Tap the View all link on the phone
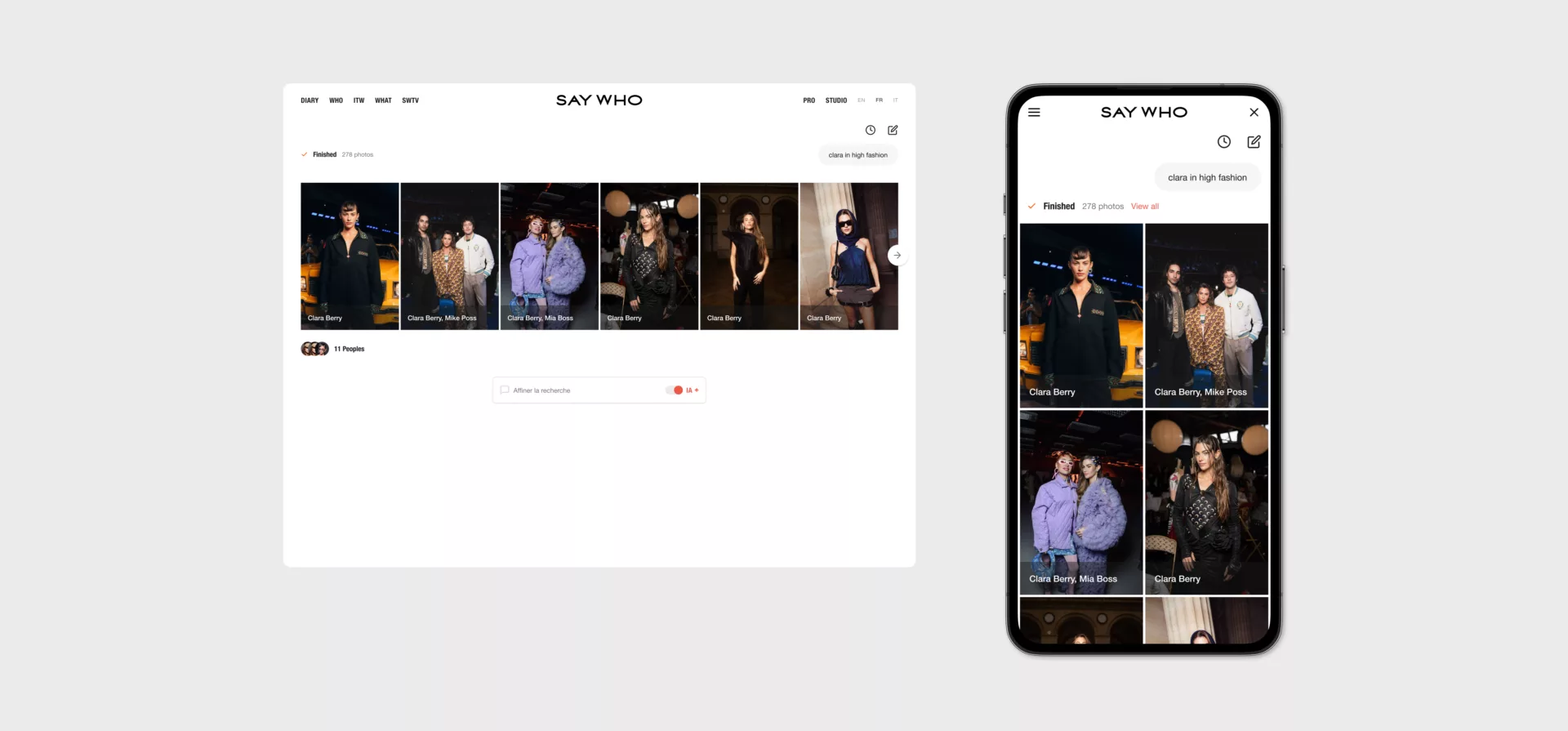Viewport: 1568px width, 731px height. (x=1145, y=207)
